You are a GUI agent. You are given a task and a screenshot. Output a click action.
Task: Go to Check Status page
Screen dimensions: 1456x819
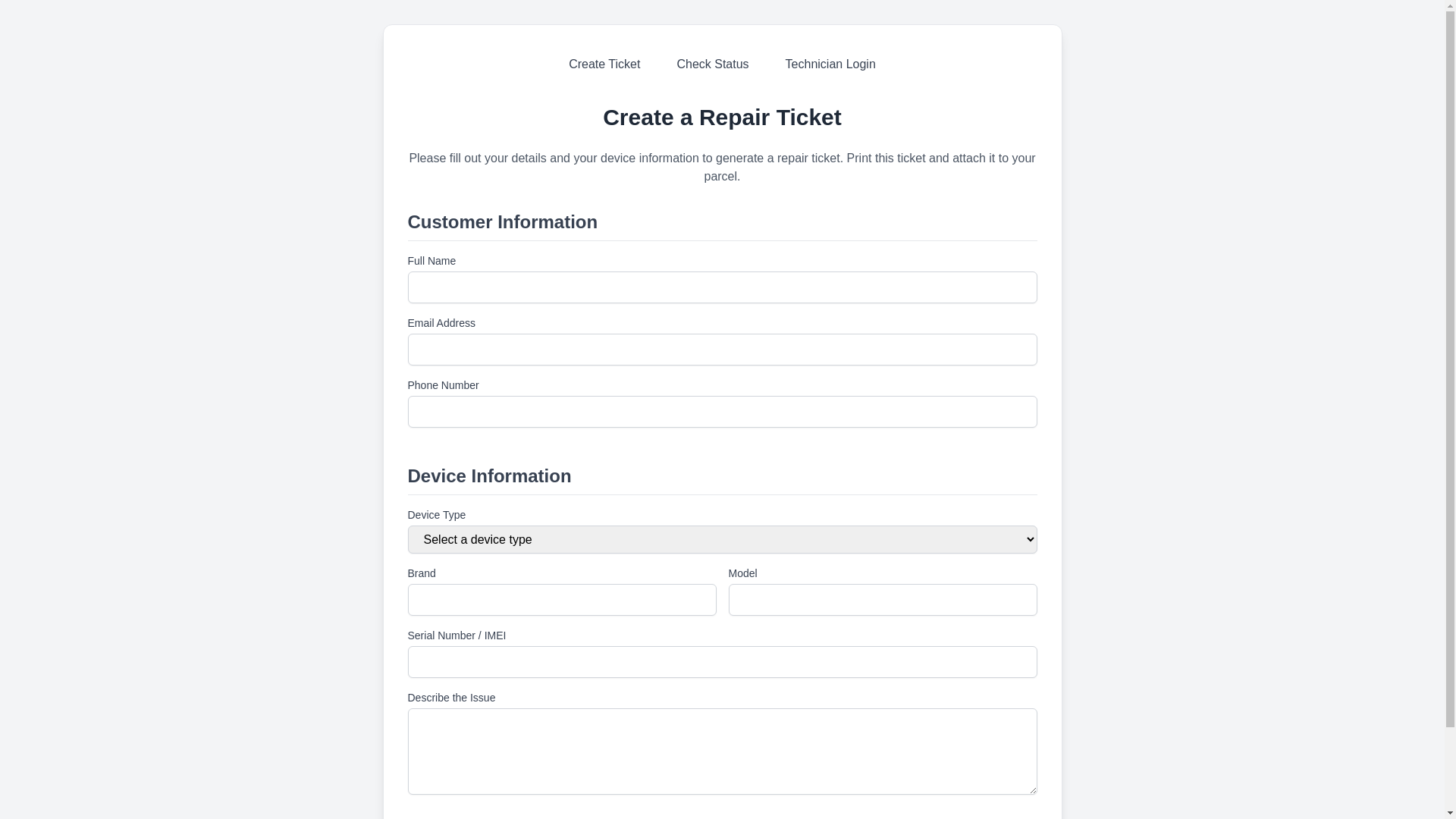[x=712, y=64]
